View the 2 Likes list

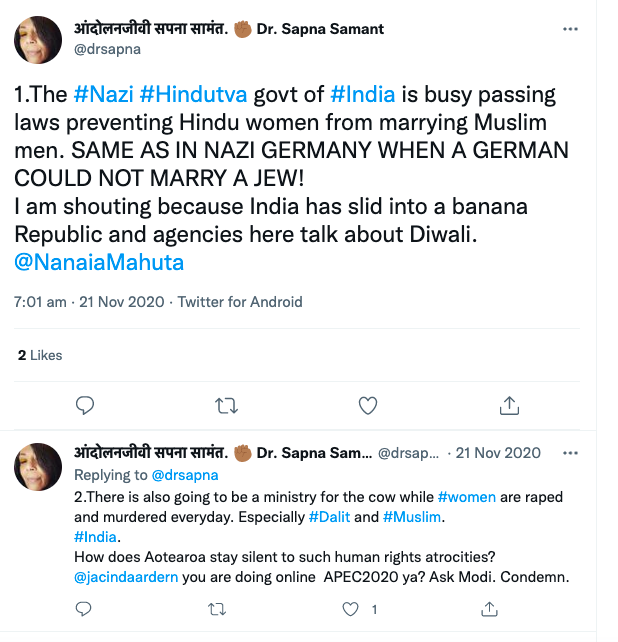pos(40,355)
